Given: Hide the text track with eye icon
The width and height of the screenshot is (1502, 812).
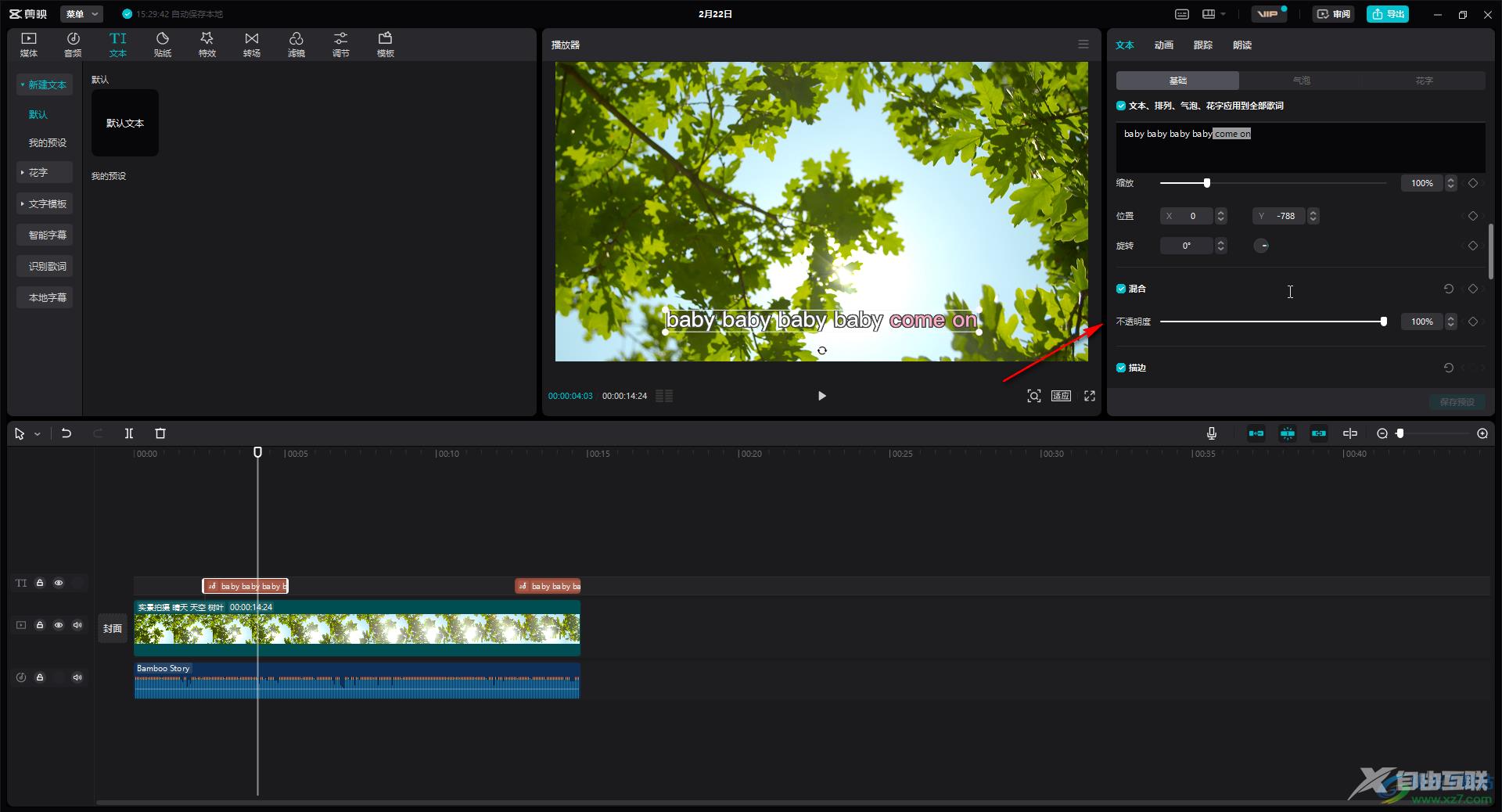Looking at the screenshot, I should click(59, 583).
